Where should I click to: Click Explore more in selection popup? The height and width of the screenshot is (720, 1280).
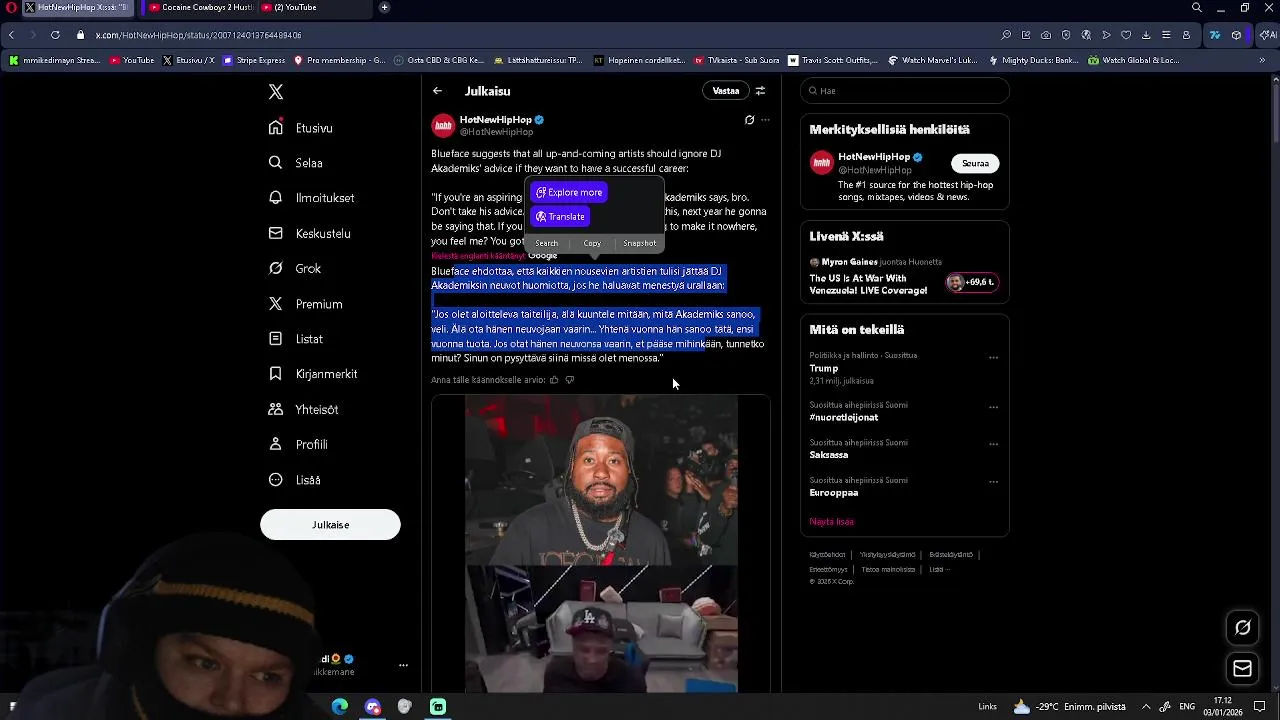[569, 192]
